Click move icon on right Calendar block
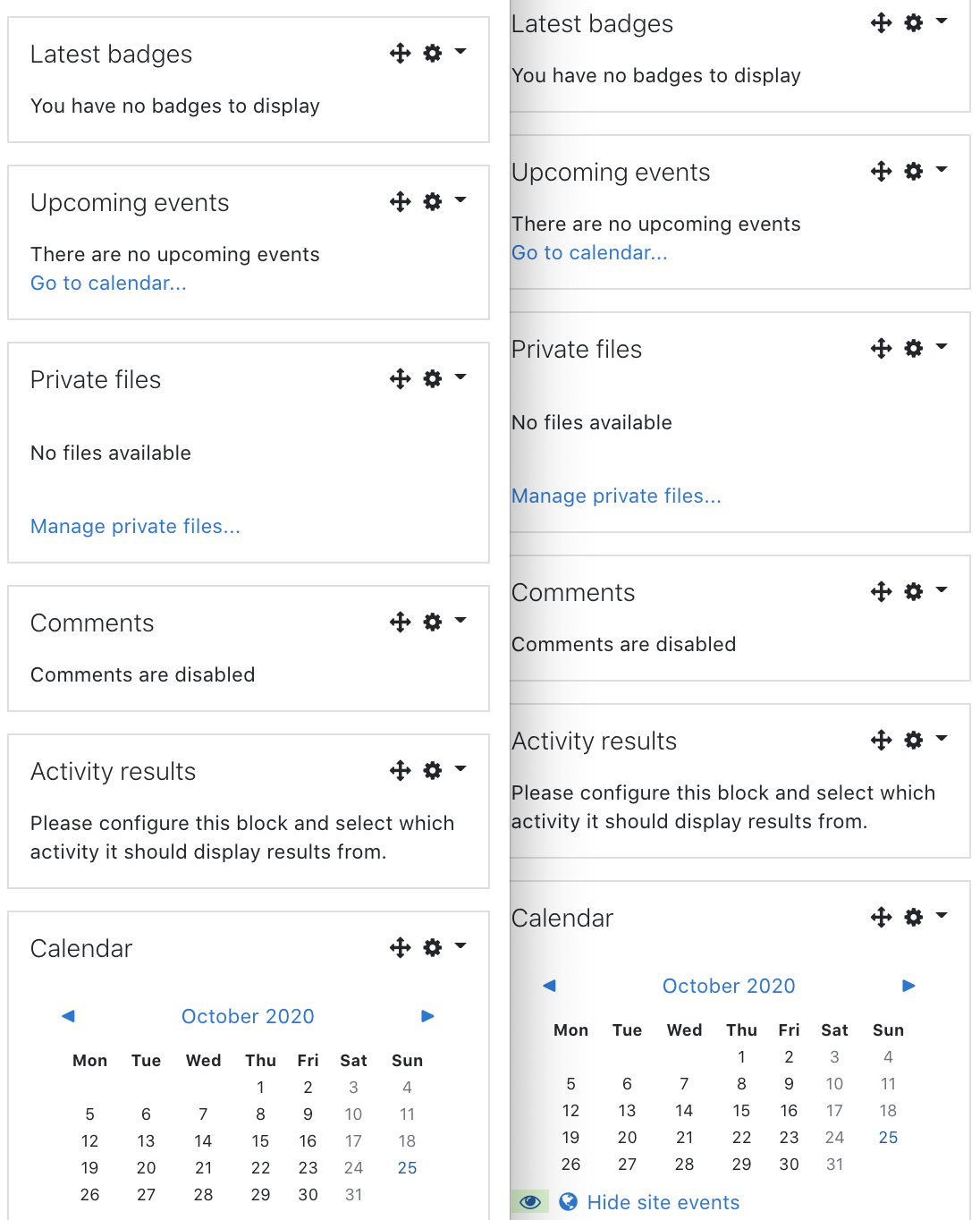980x1220 pixels. (x=881, y=918)
